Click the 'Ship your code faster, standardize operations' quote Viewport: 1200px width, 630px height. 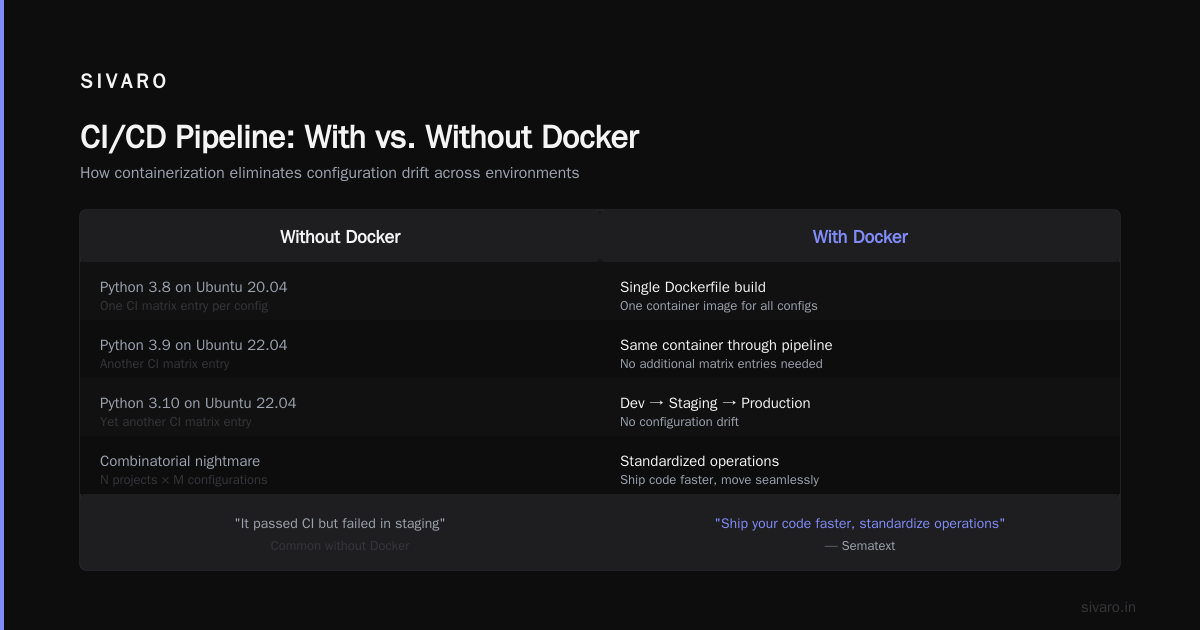click(x=860, y=523)
